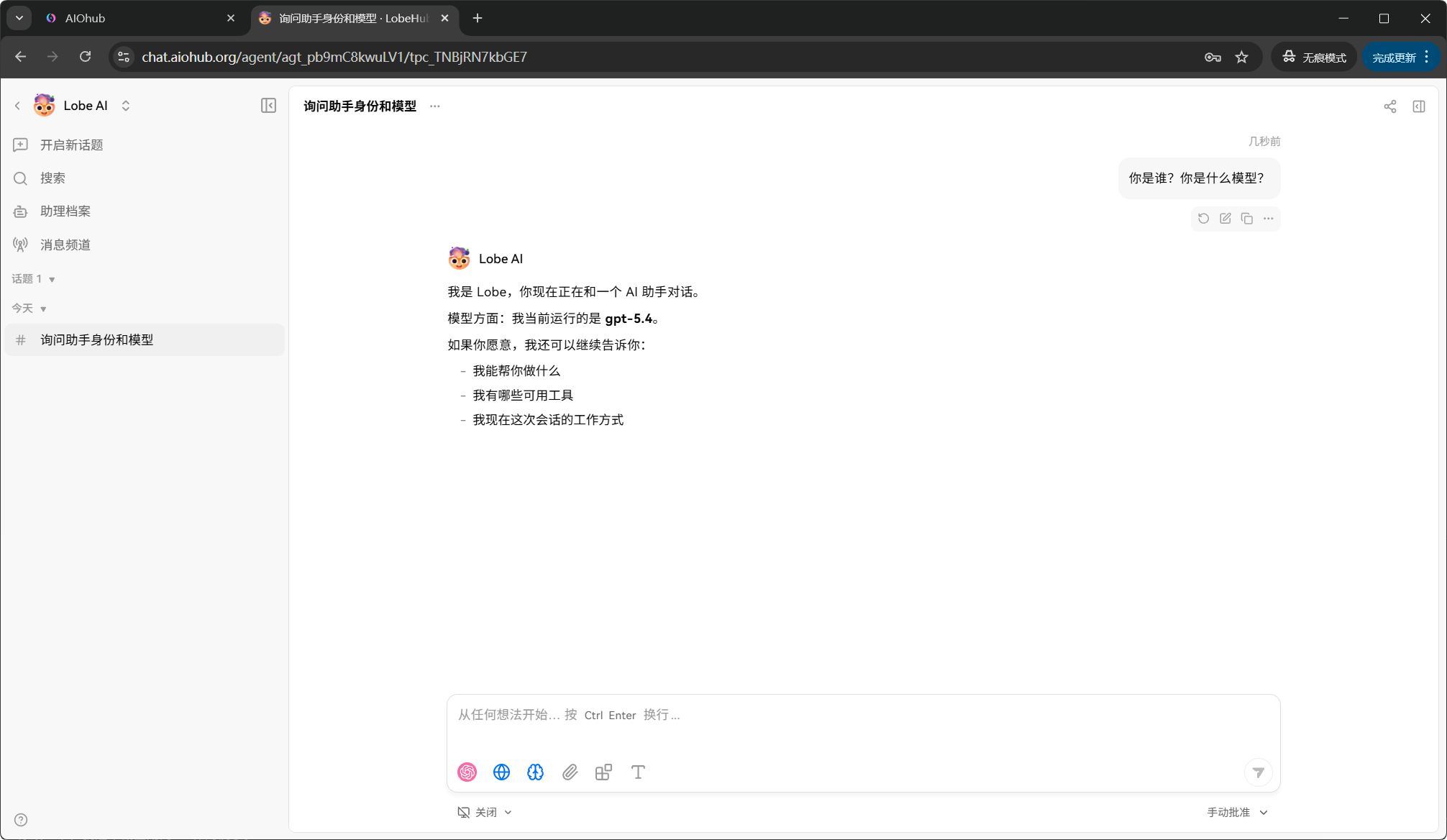Collapse the left sidebar panel icon
The height and width of the screenshot is (840, 1447).
click(268, 106)
